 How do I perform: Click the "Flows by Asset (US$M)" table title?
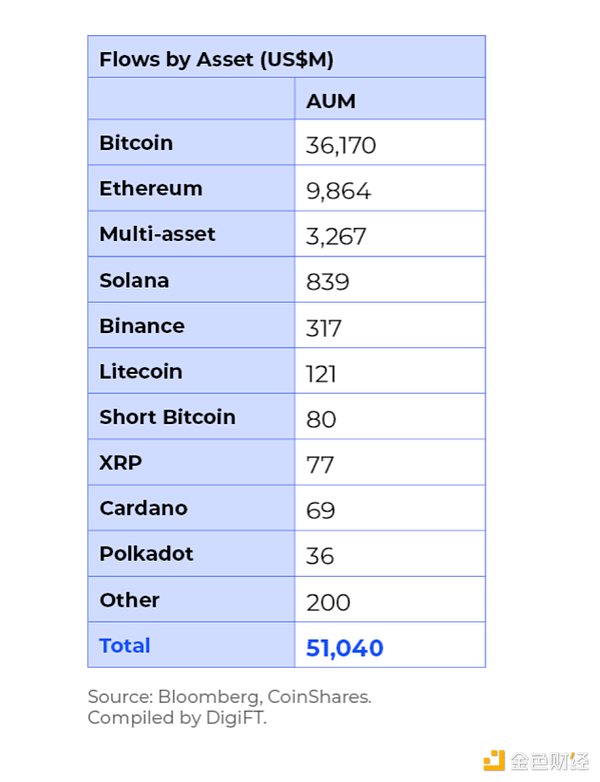216,59
